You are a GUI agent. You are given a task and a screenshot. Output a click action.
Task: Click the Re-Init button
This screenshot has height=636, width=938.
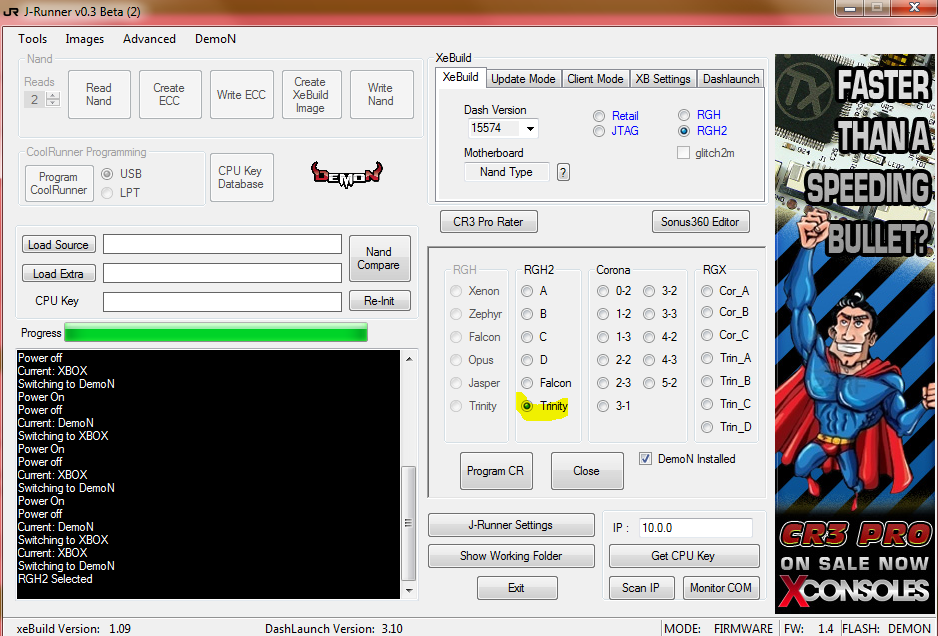click(379, 301)
